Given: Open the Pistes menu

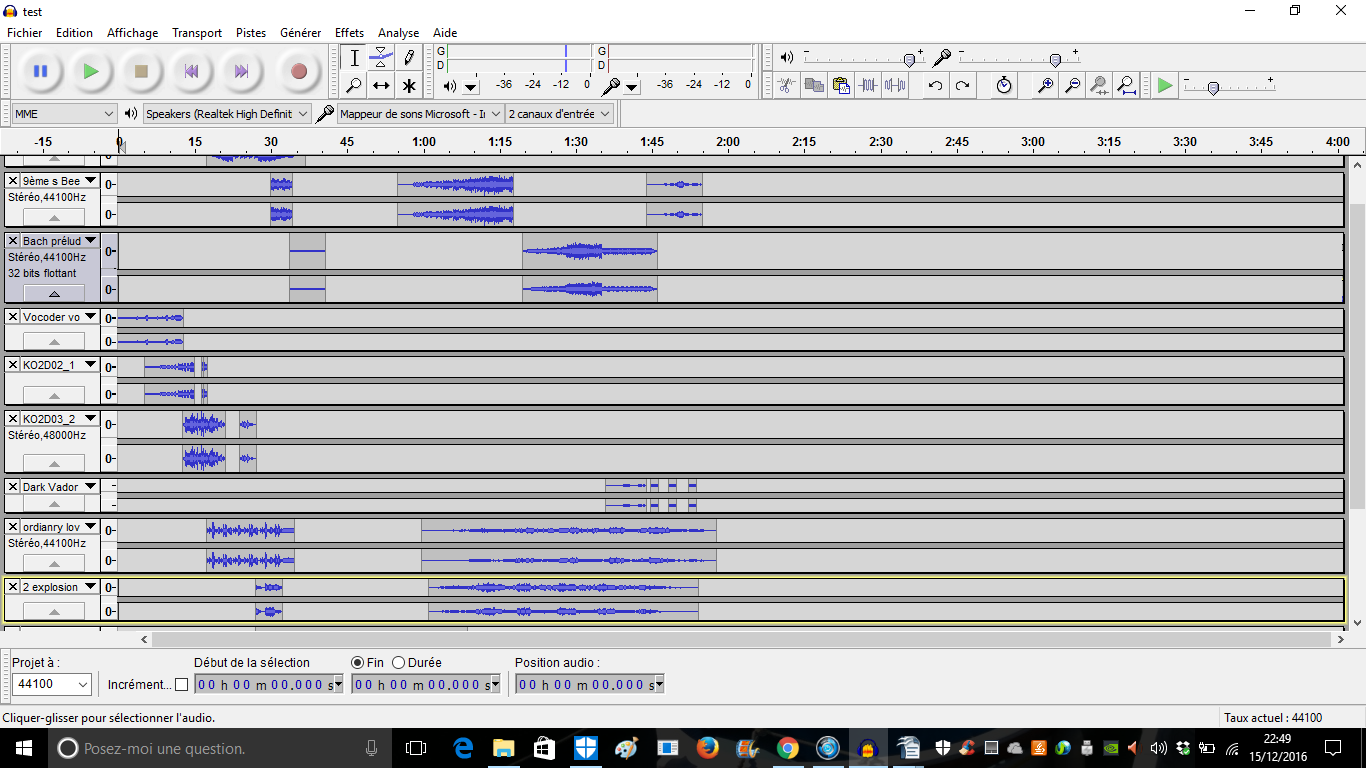Looking at the screenshot, I should (250, 33).
